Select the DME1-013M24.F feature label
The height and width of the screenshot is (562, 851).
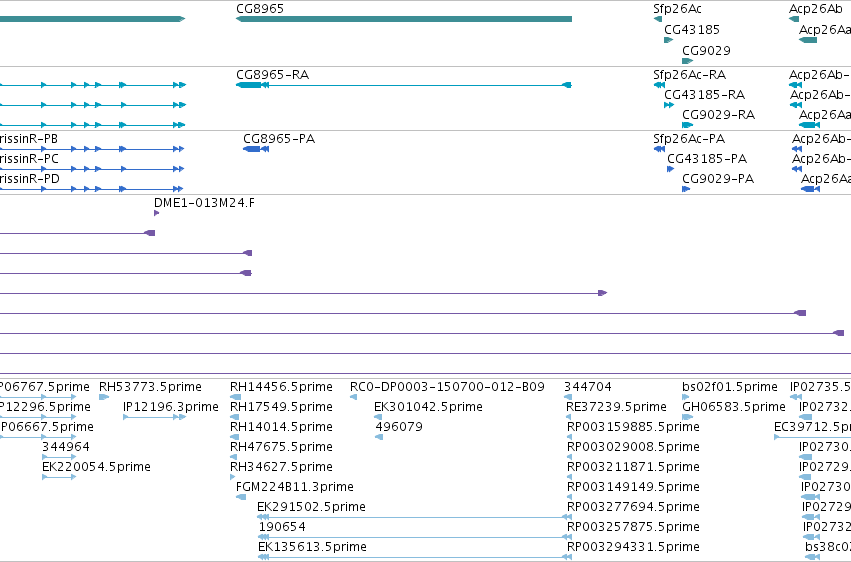coord(204,203)
